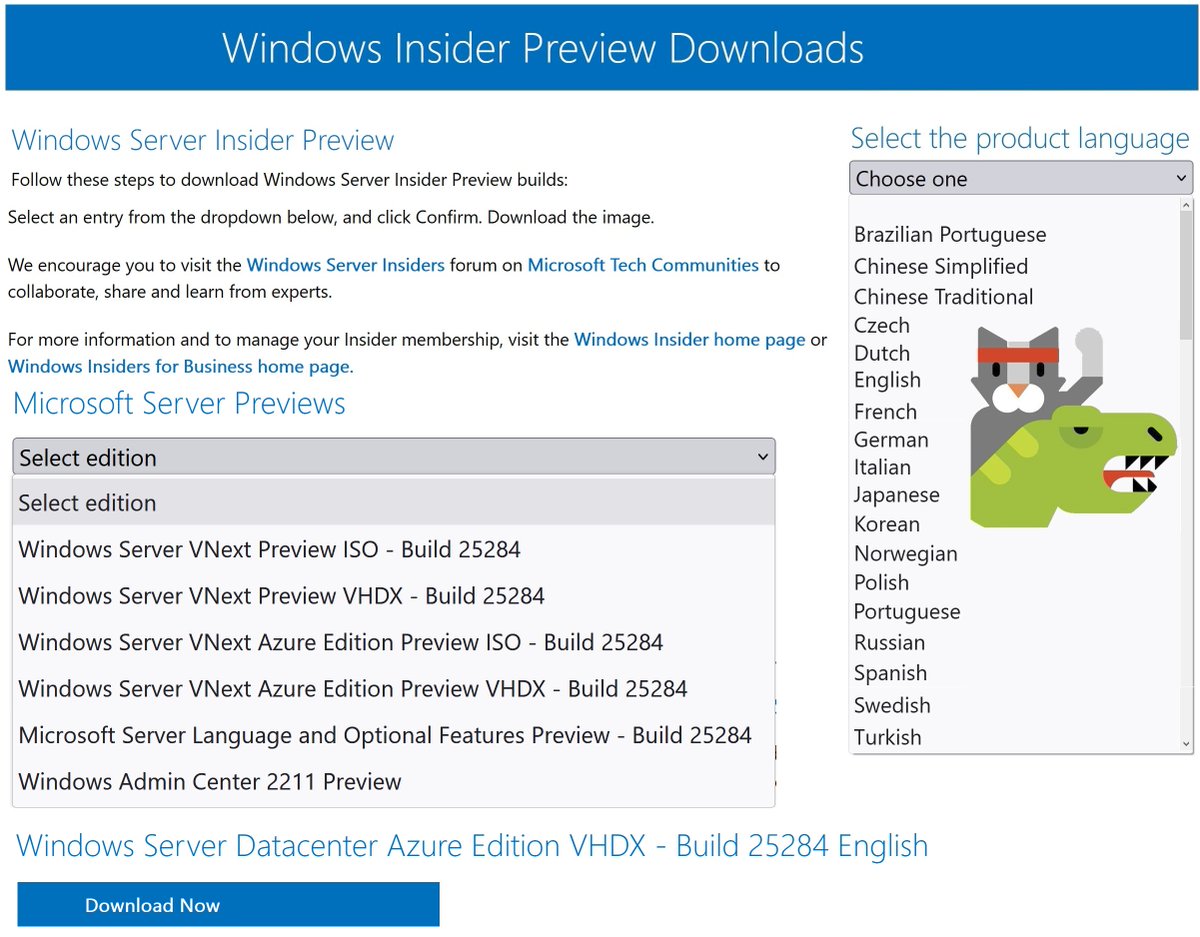Select the English language option
This screenshot has height=937, width=1200.
[x=888, y=380]
